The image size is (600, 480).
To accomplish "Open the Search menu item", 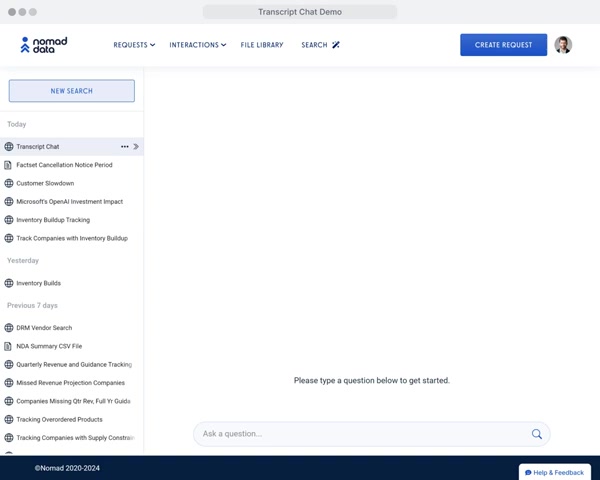I will pos(314,45).
